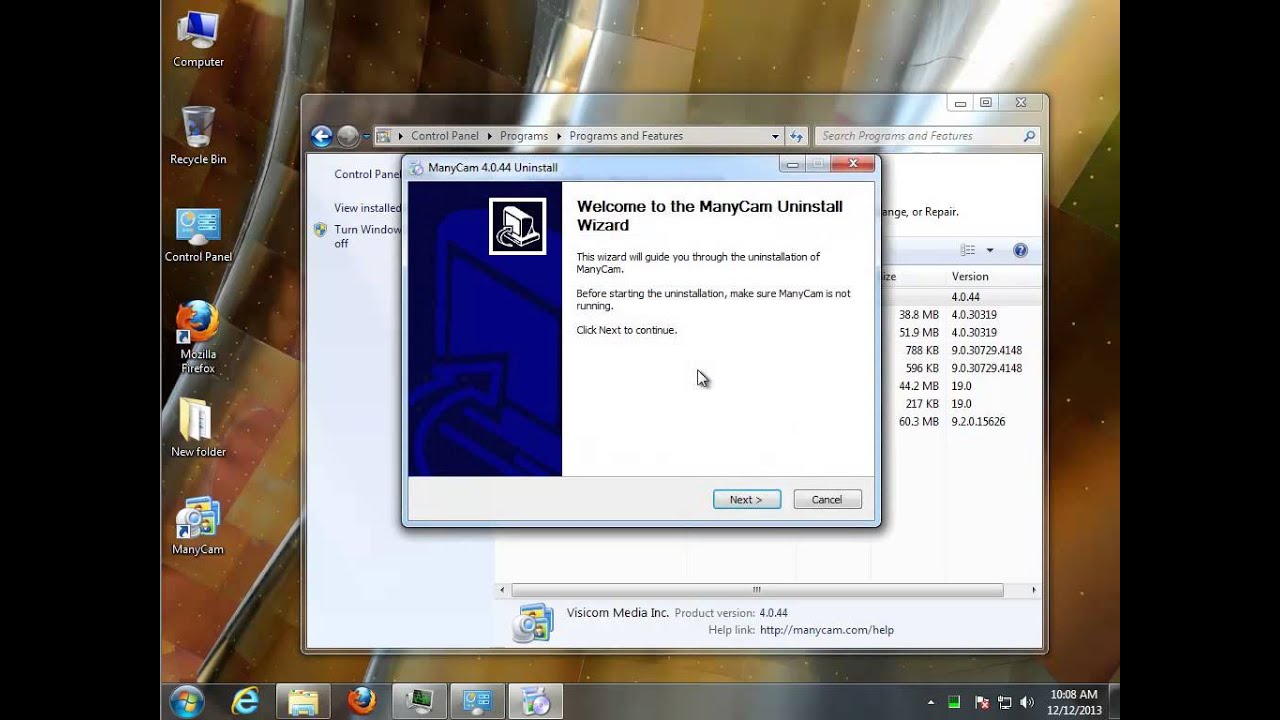This screenshot has width=1280, height=720.
Task: Select the ManyCam desktop shortcut
Action: [198, 526]
